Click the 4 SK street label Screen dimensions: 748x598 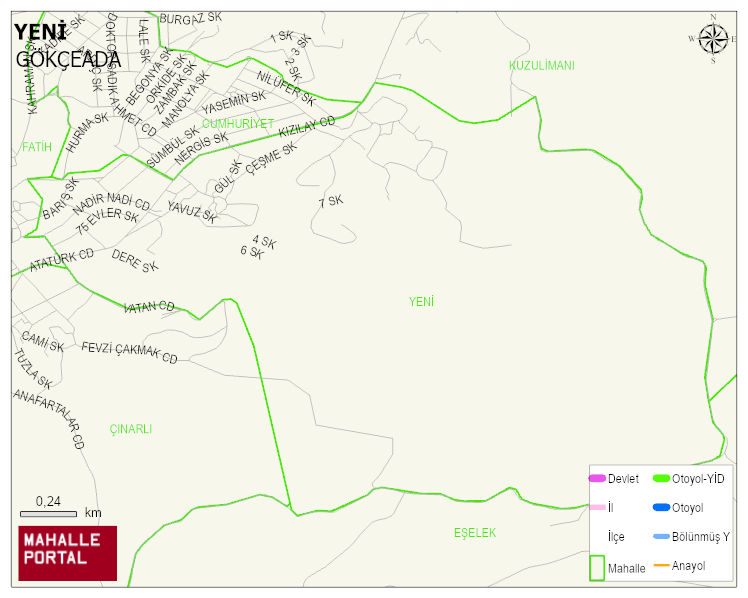pyautogui.click(x=264, y=242)
